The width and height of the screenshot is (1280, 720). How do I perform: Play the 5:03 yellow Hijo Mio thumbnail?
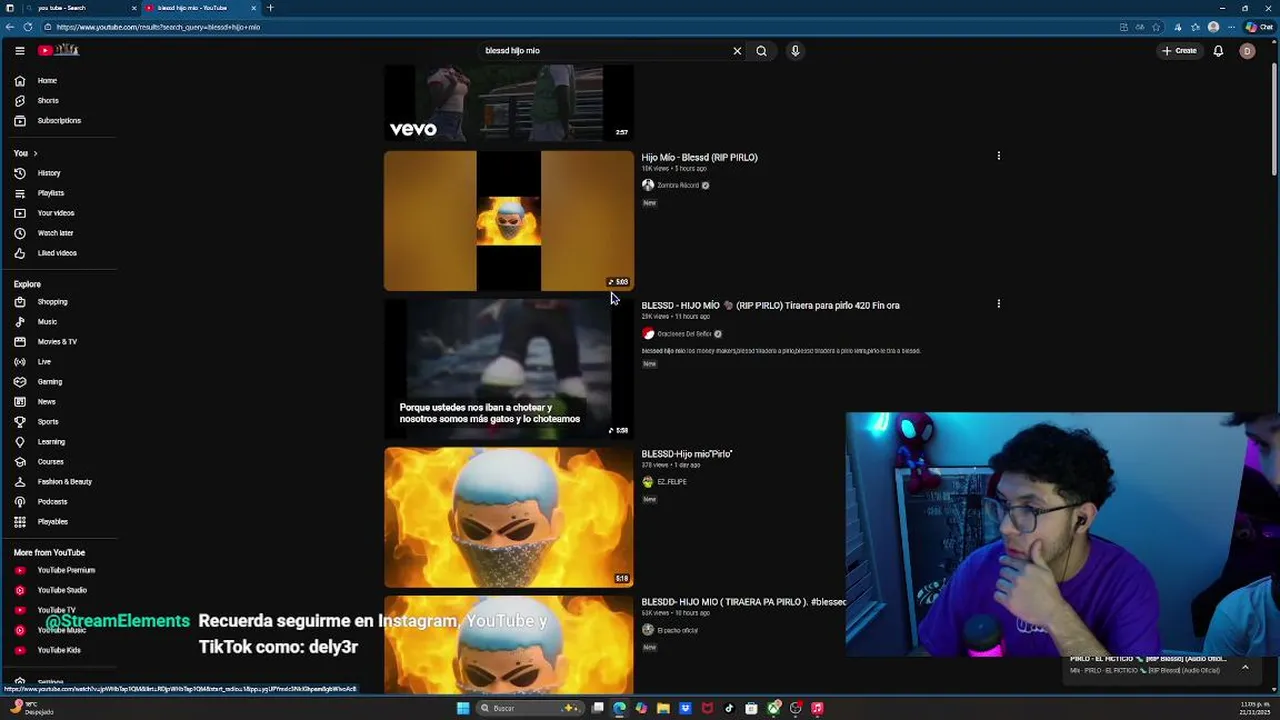coord(509,221)
